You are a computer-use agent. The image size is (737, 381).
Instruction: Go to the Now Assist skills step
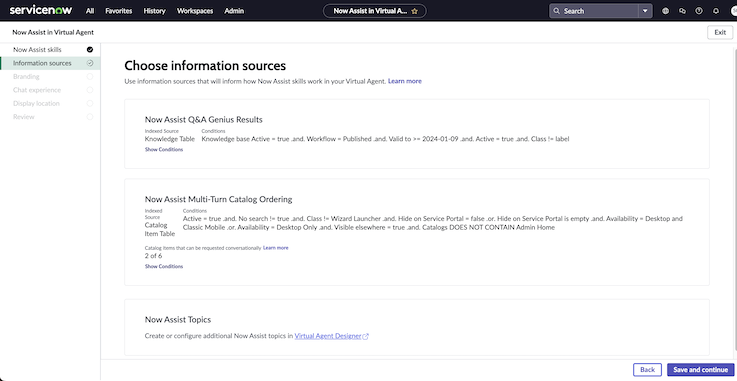pyautogui.click(x=50, y=49)
